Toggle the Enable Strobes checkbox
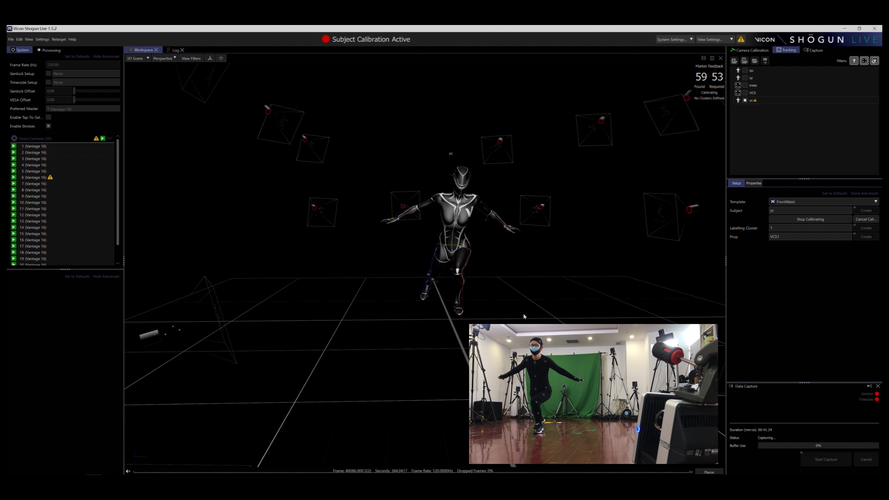Screen dimensions: 889x500 coord(48,126)
